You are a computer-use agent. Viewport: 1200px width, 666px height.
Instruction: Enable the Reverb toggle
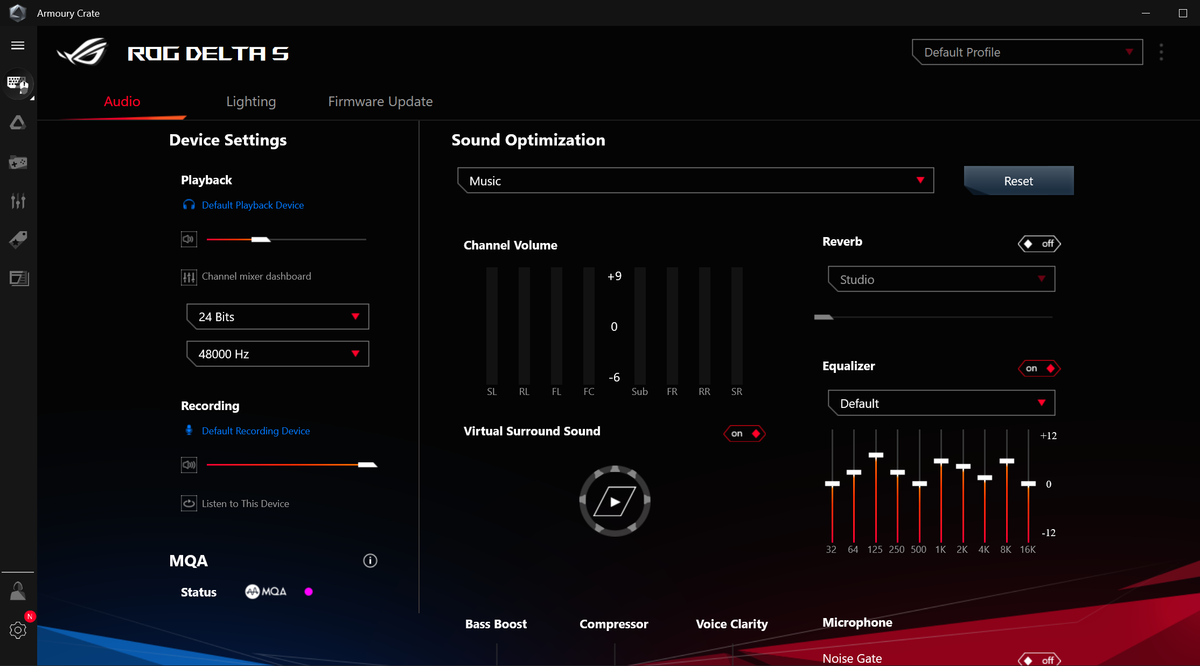point(1038,243)
